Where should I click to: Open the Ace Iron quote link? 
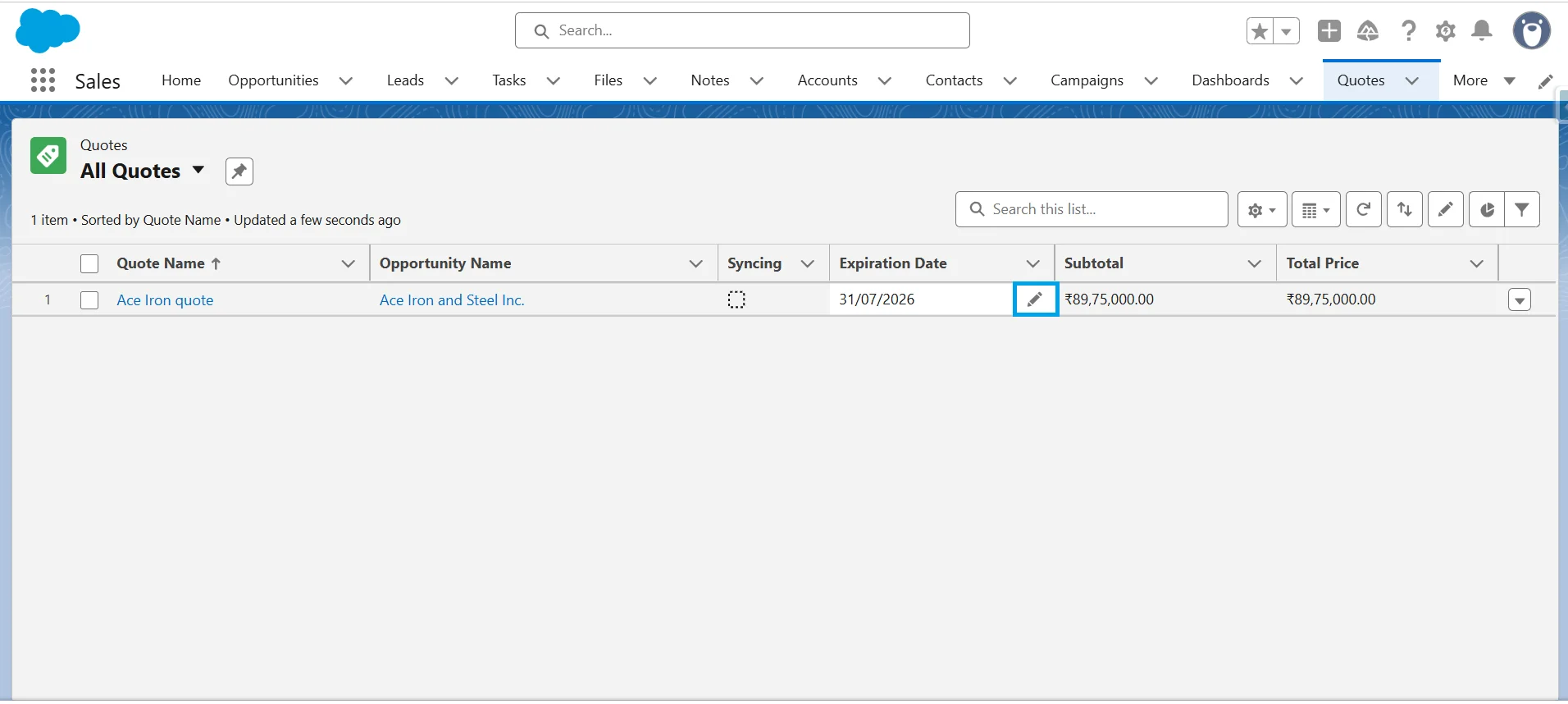point(165,300)
